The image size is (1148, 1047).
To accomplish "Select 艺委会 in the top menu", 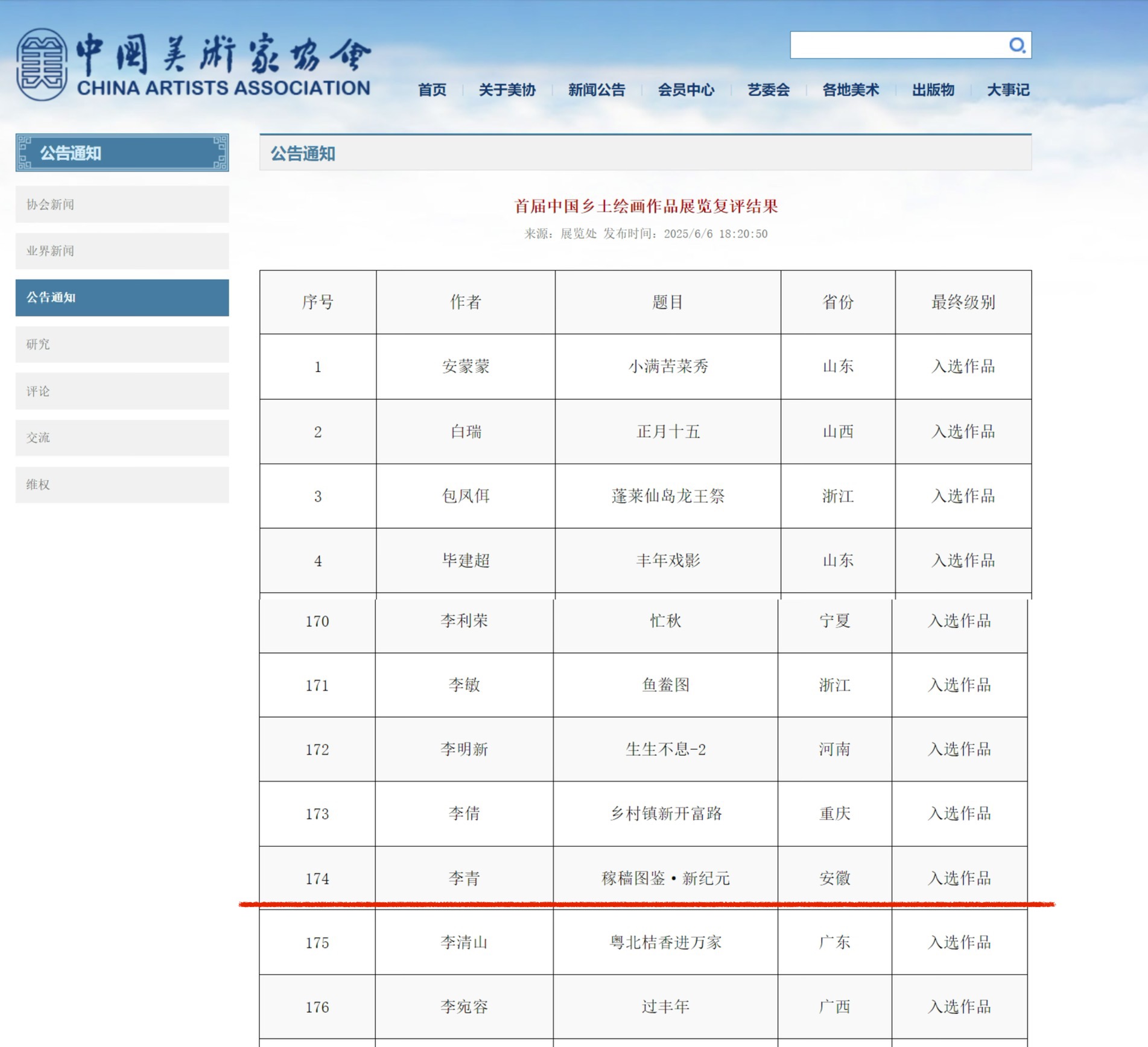I will pos(768,90).
